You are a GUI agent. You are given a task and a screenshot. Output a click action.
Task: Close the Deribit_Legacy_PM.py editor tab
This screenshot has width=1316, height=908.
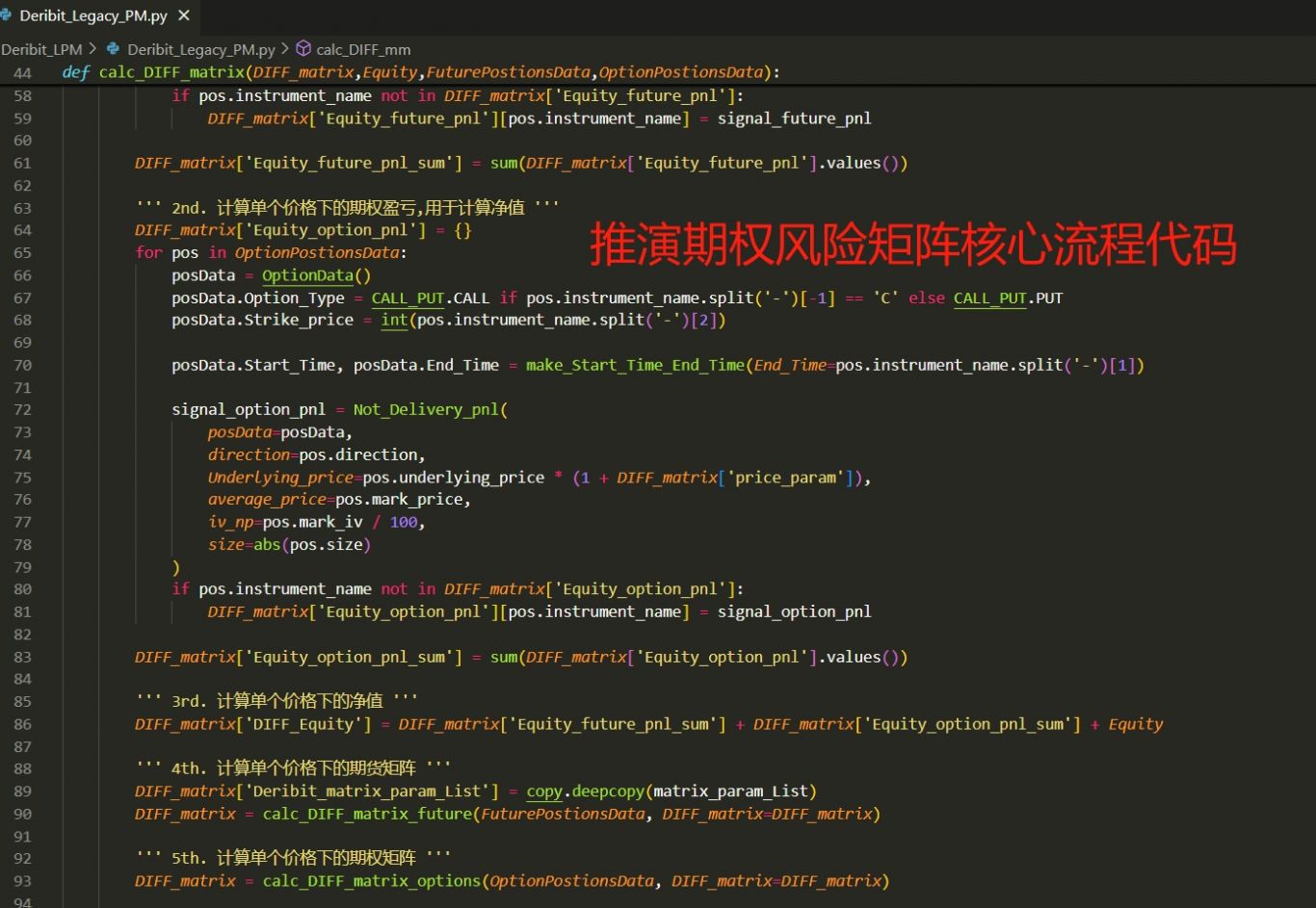pyautogui.click(x=183, y=15)
